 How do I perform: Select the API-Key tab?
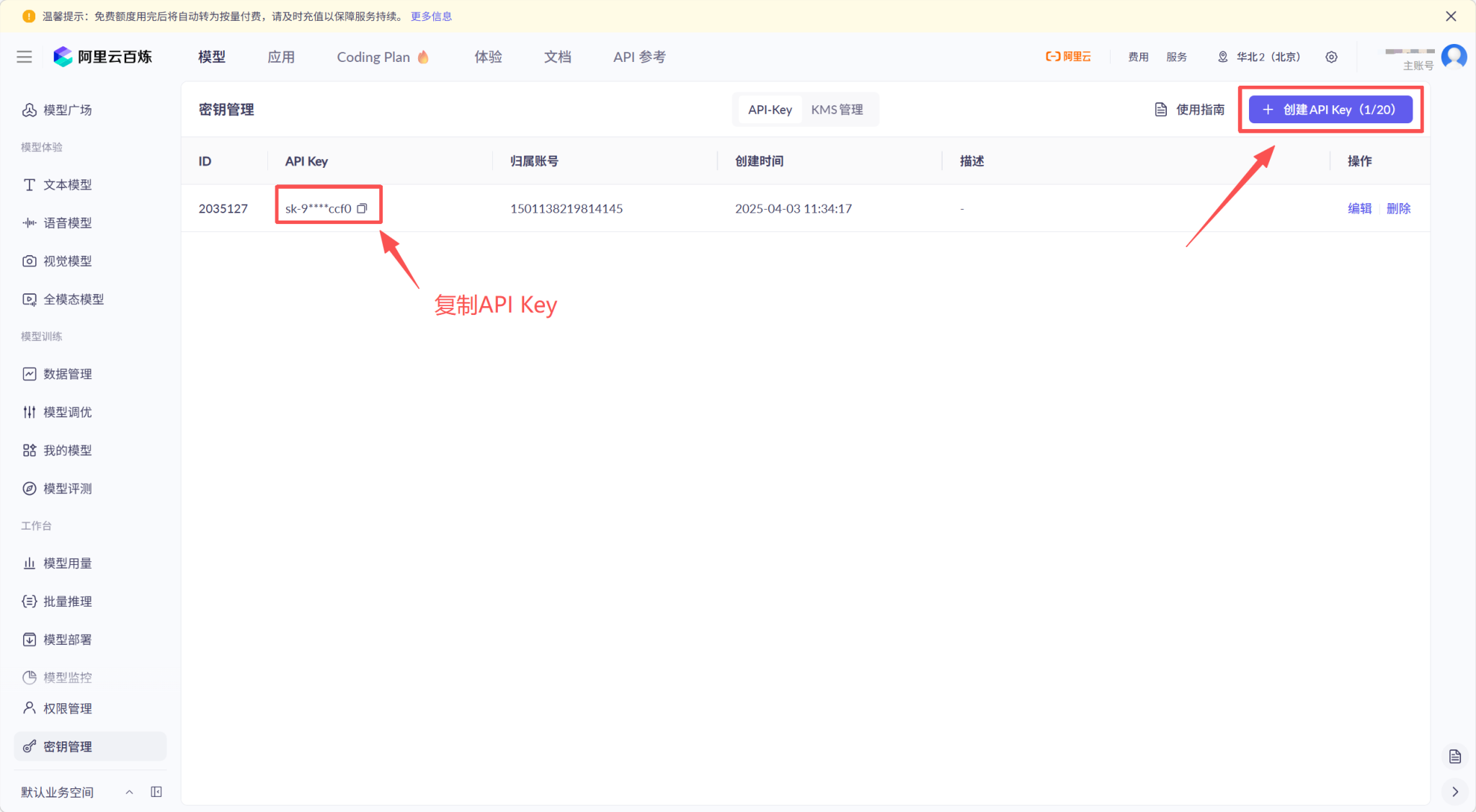(770, 110)
